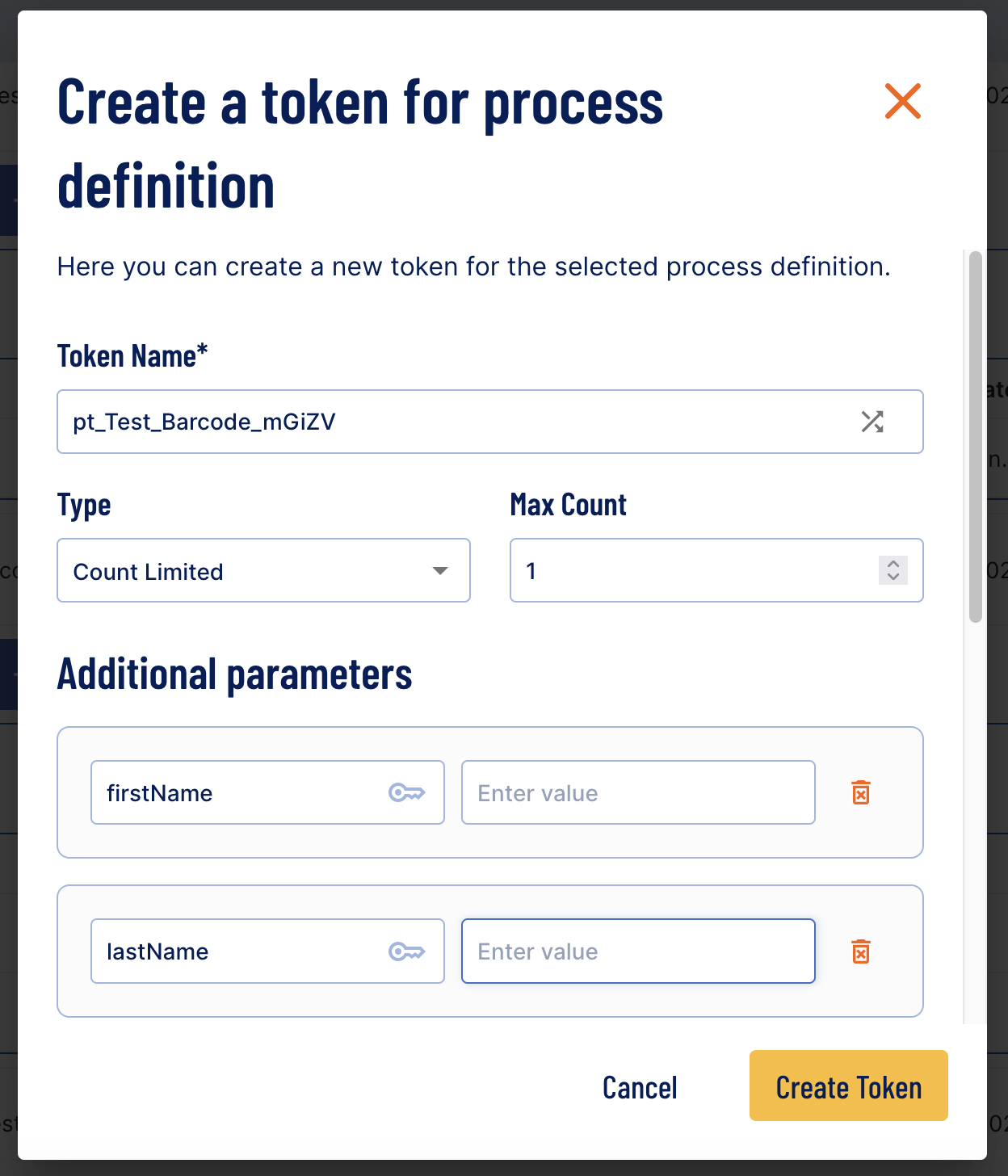This screenshot has height=1176, width=1008.
Task: Delete the lastName parameter with trash icon
Action: [x=861, y=951]
